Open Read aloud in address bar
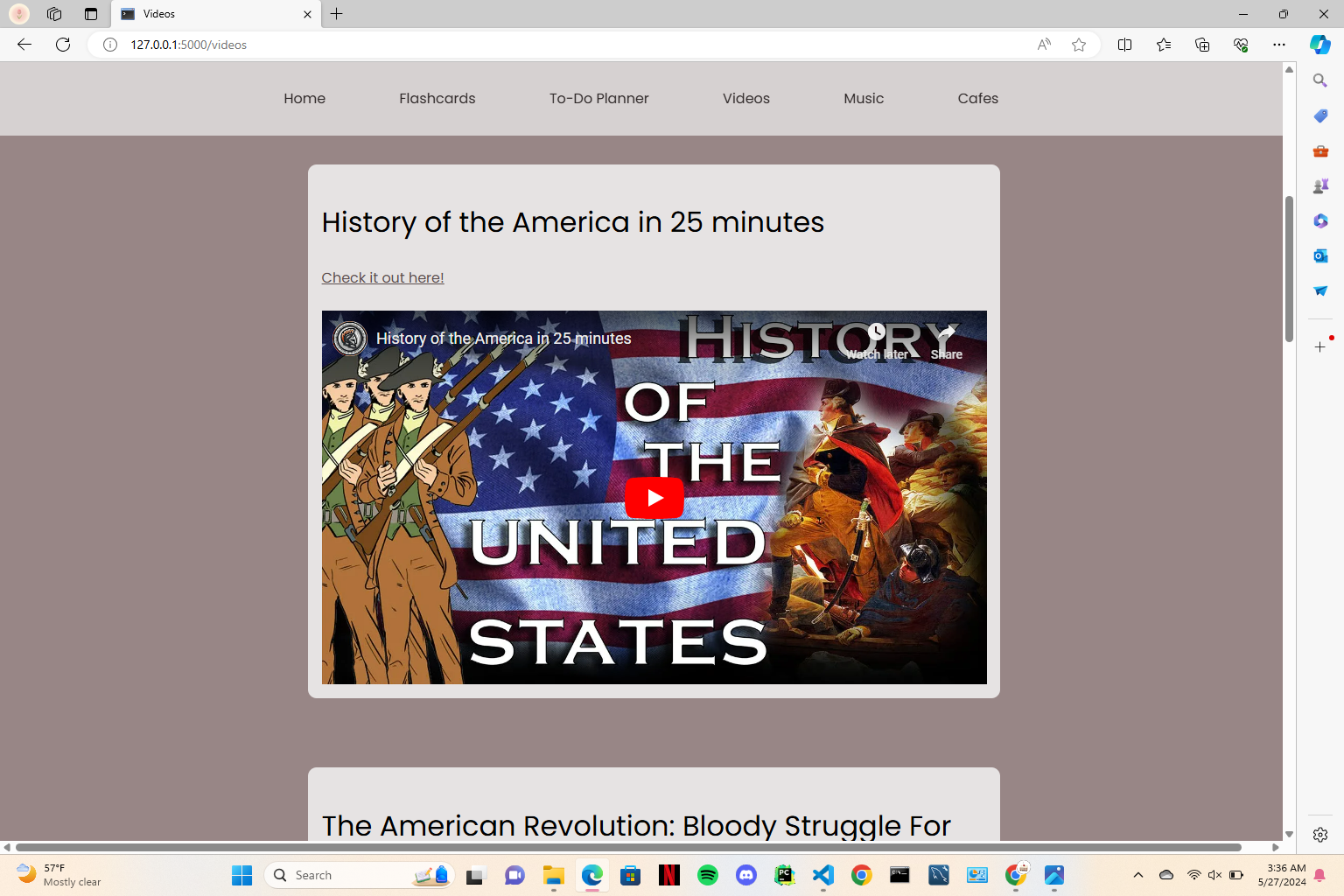The width and height of the screenshot is (1344, 896). (x=1044, y=45)
